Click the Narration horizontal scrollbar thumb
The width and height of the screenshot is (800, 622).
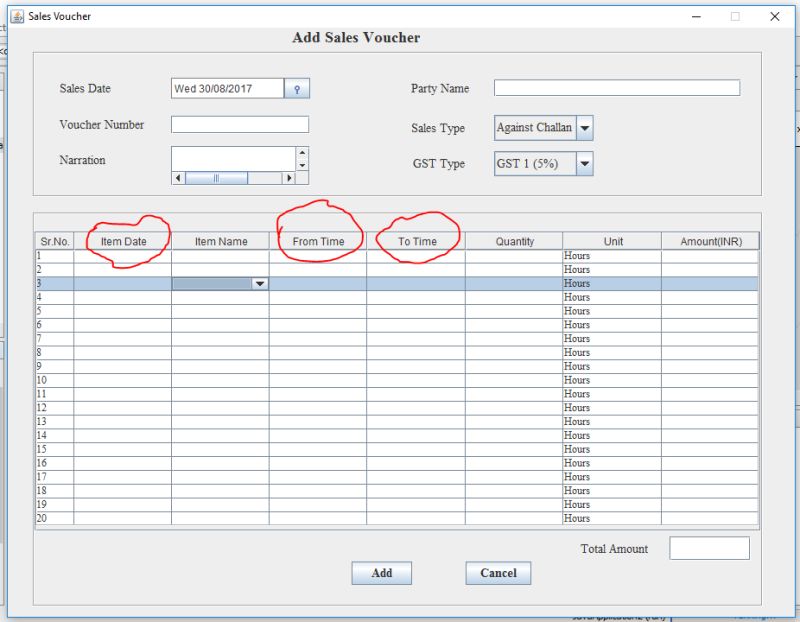tap(216, 178)
